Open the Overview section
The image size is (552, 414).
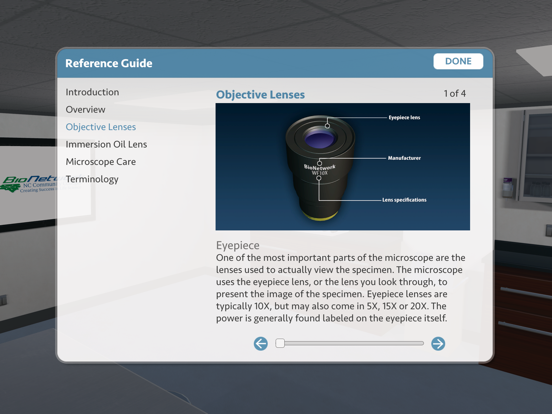coord(86,109)
